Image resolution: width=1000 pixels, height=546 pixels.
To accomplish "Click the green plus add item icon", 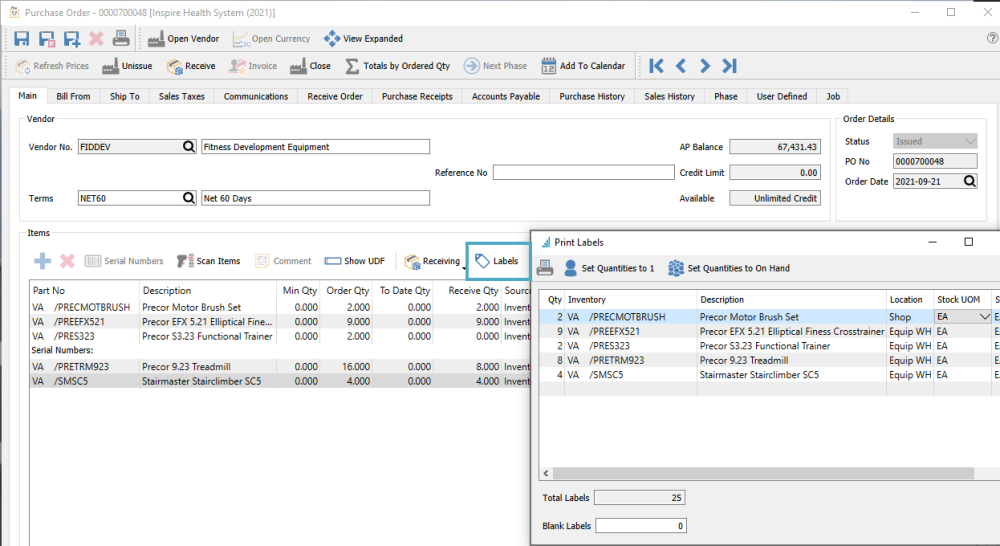I will pos(43,261).
